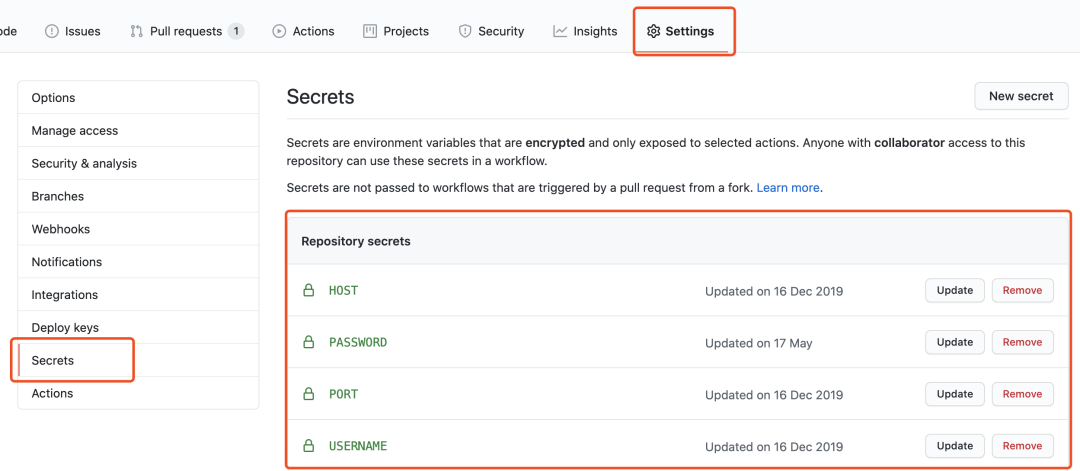Open the Actions tab
The width and height of the screenshot is (1080, 471).
[x=303, y=31]
